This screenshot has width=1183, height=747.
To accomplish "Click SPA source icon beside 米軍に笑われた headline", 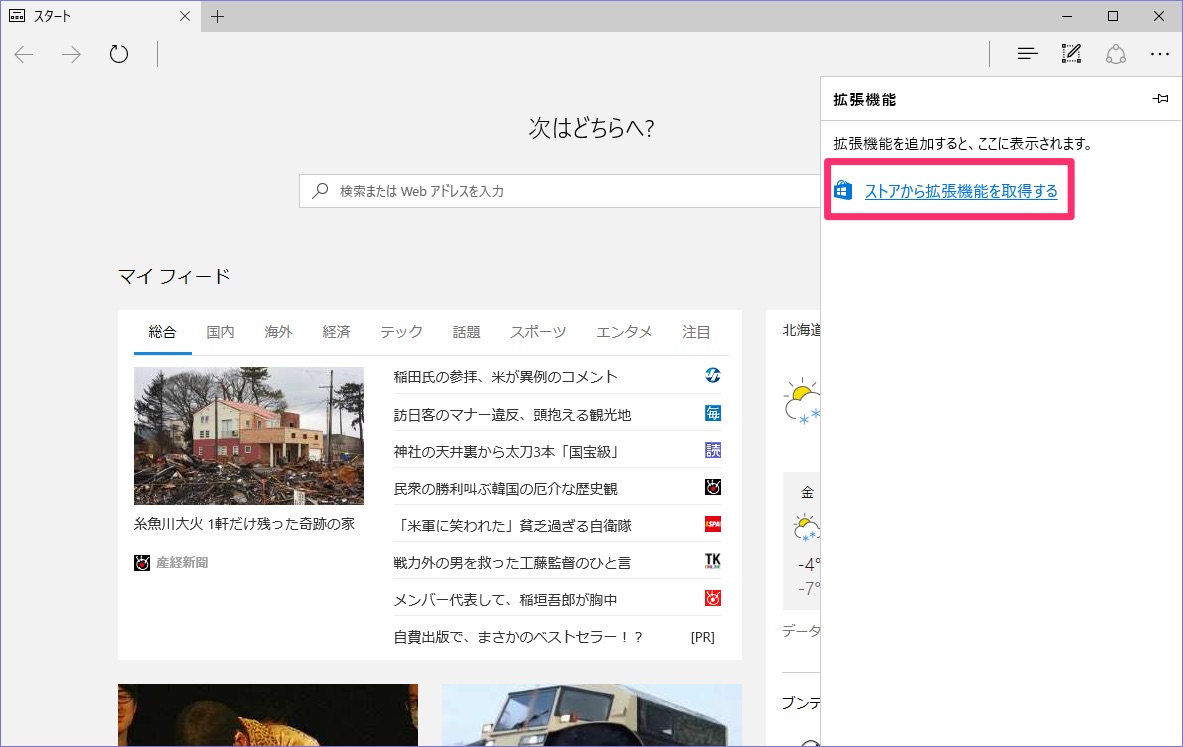I will (x=712, y=524).
